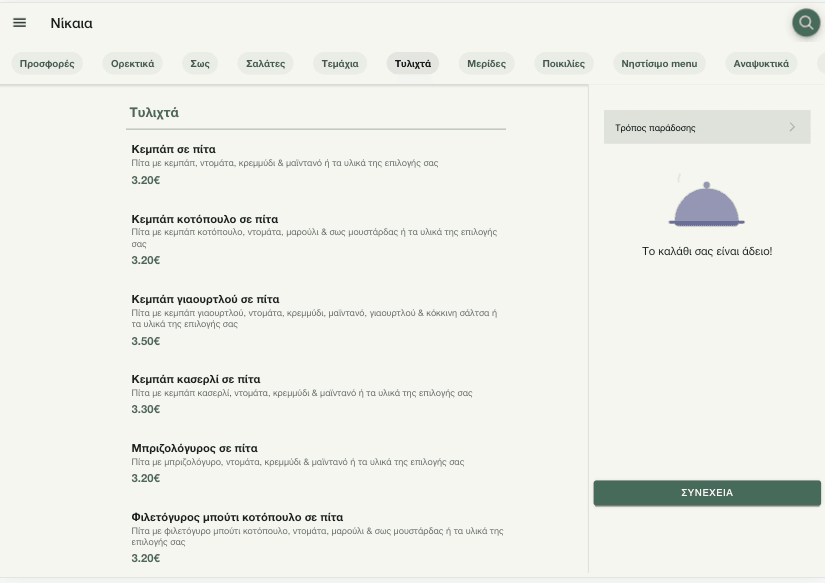The height and width of the screenshot is (583, 825).
Task: Select the Ορεκτικά category tab
Action: coord(133,64)
